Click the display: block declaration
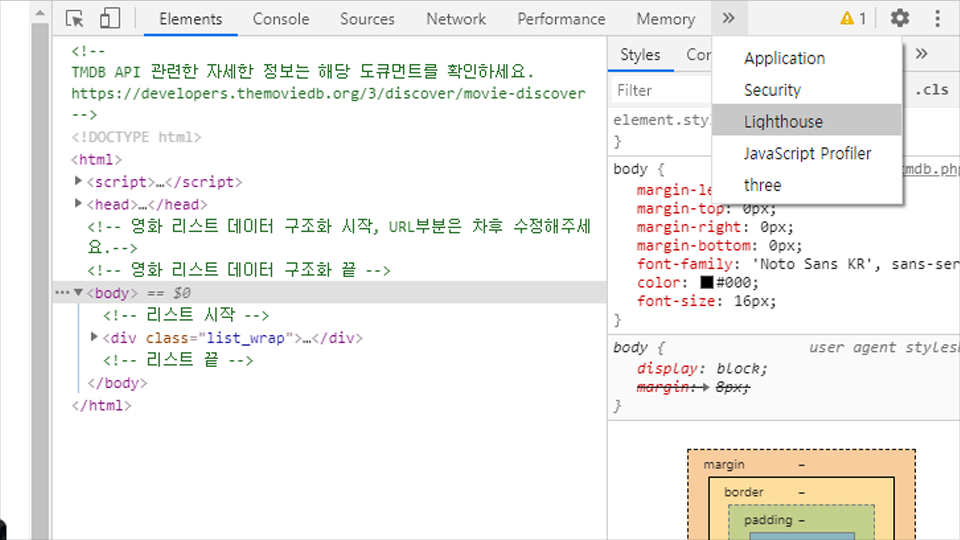Viewport: 960px width, 540px height. (x=702, y=369)
